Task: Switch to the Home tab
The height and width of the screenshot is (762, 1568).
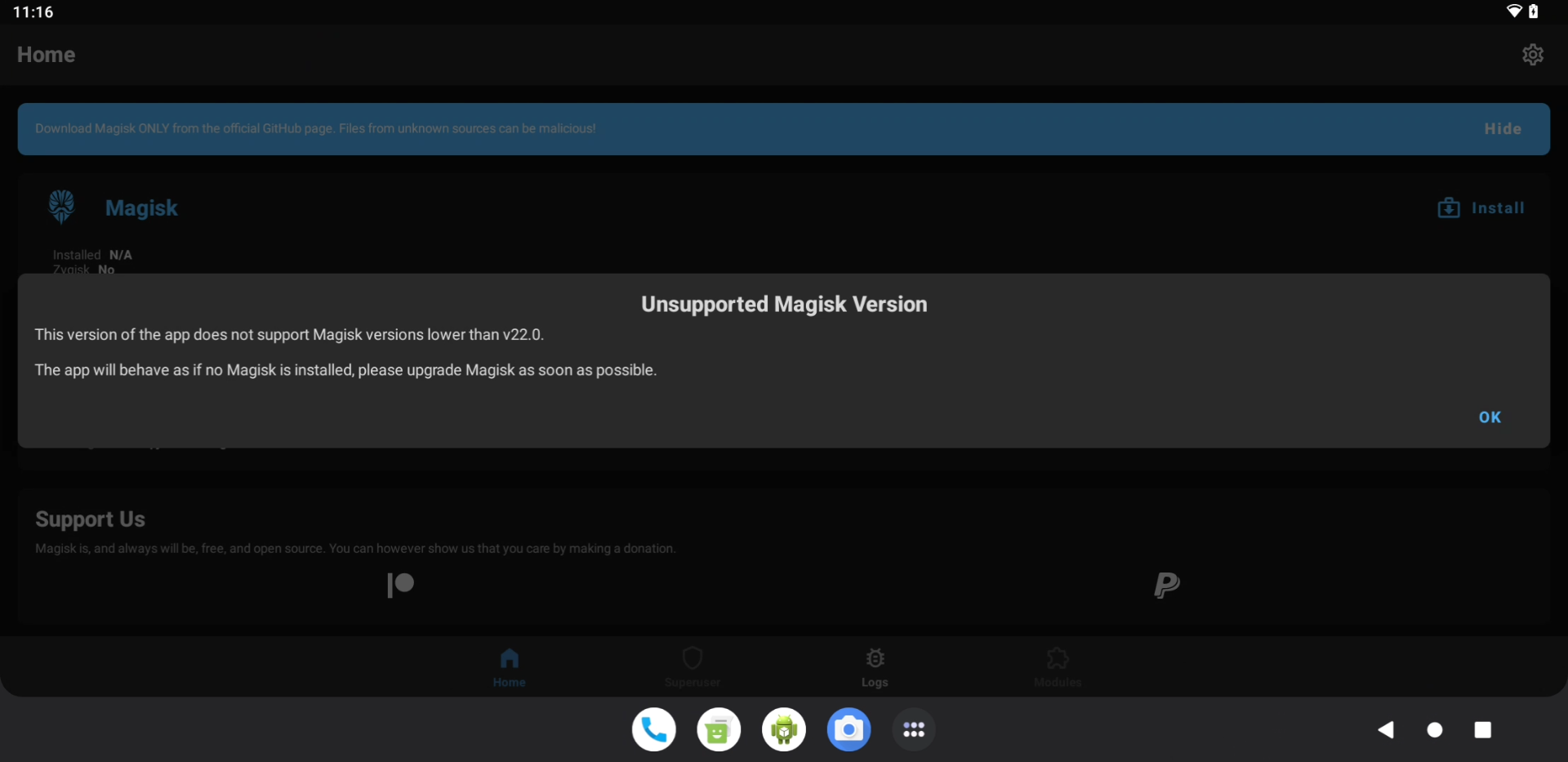Action: [x=509, y=666]
